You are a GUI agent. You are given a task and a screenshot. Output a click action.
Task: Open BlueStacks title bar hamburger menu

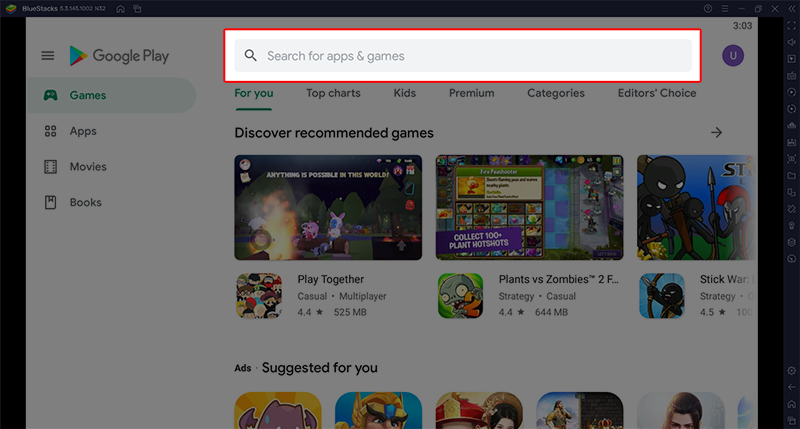724,9
